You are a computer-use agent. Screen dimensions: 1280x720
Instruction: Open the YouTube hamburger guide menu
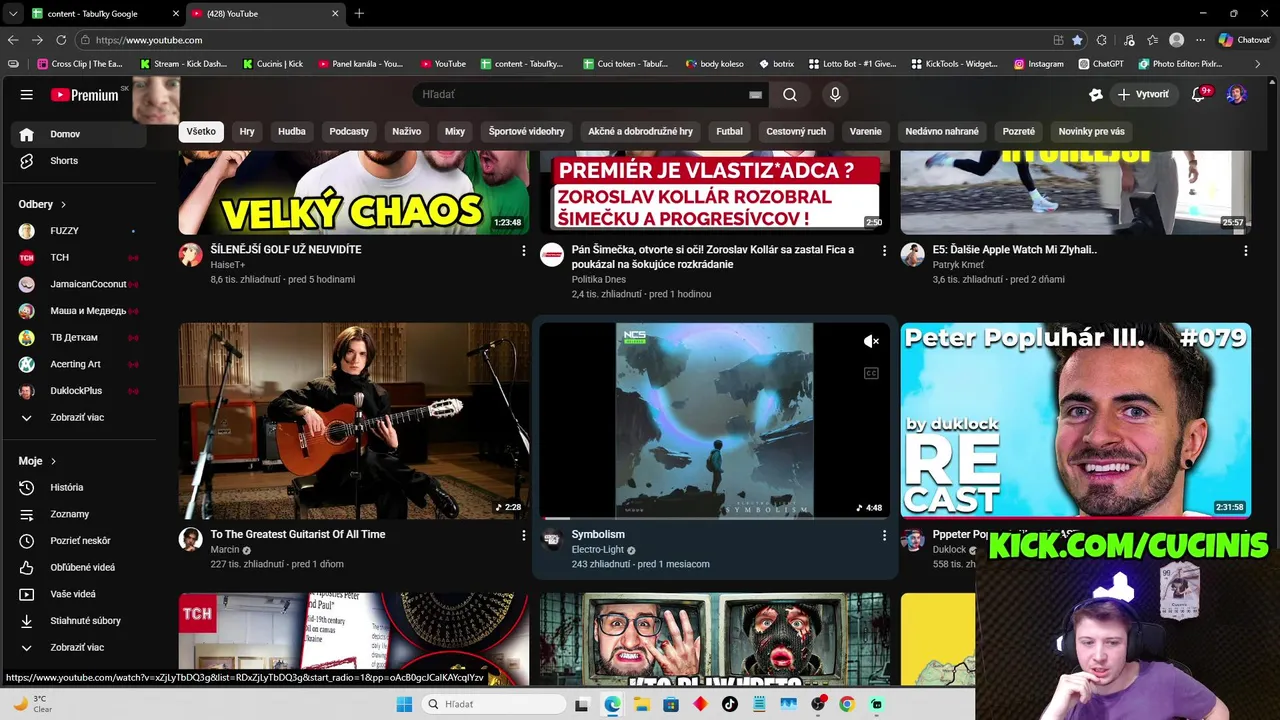pyautogui.click(x=27, y=95)
